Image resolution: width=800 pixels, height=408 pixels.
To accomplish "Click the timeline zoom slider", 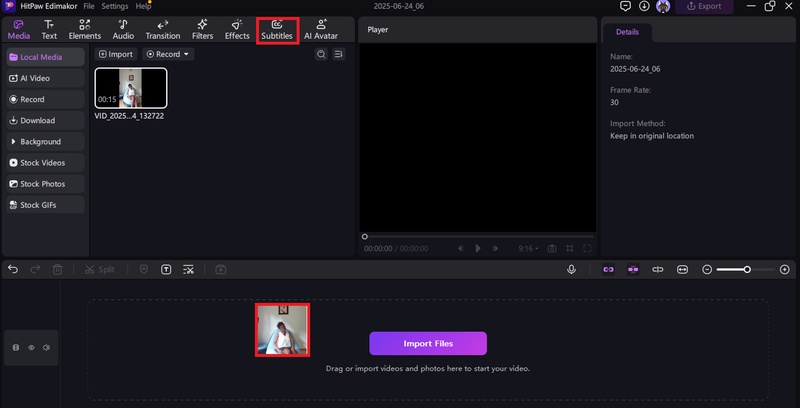I will pos(747,270).
